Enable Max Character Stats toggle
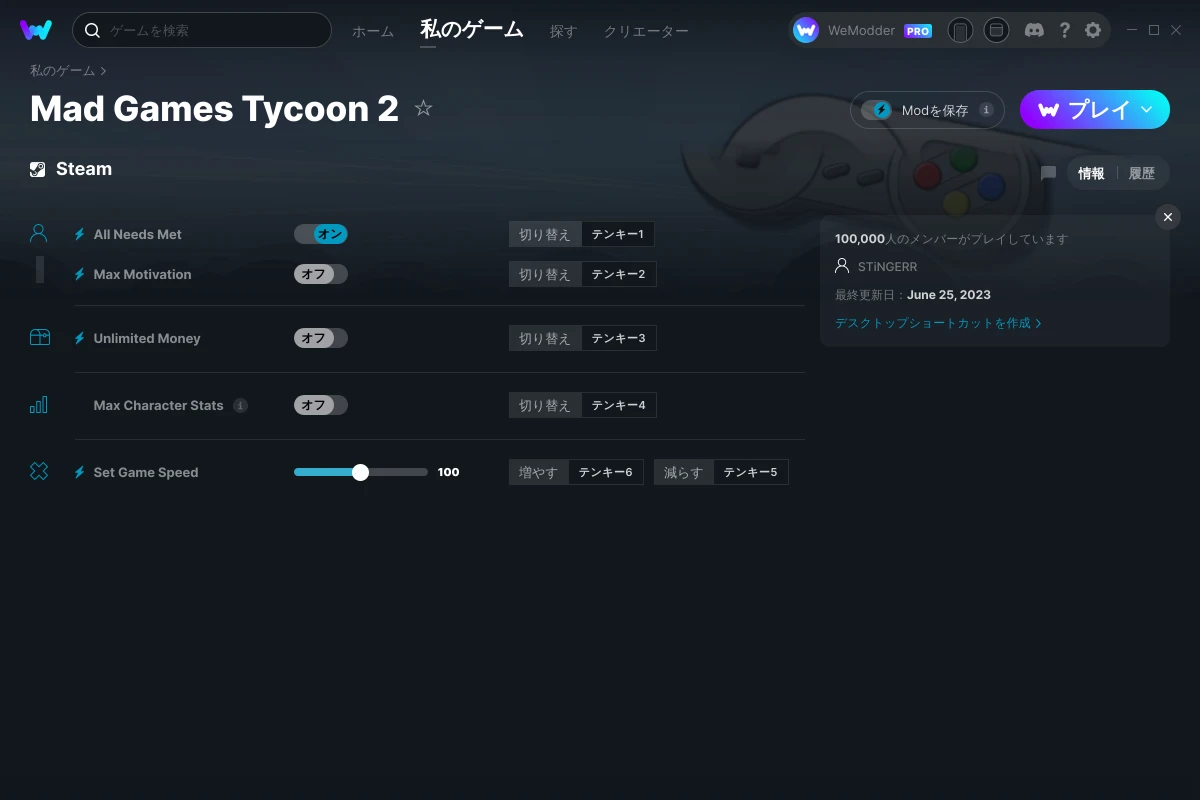 pyautogui.click(x=321, y=405)
